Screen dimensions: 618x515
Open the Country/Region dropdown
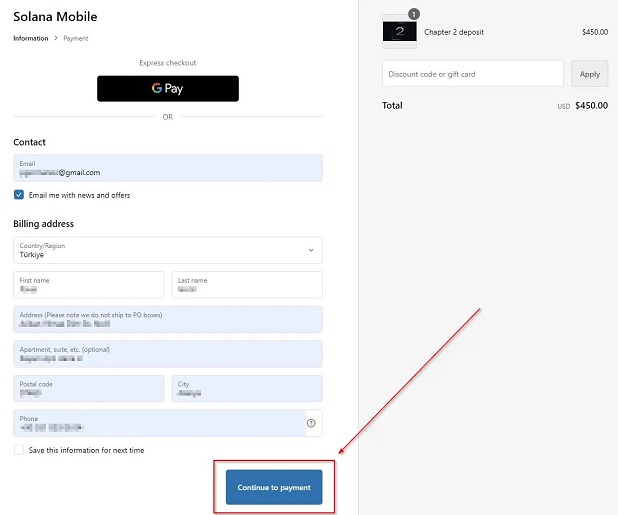click(x=167, y=250)
